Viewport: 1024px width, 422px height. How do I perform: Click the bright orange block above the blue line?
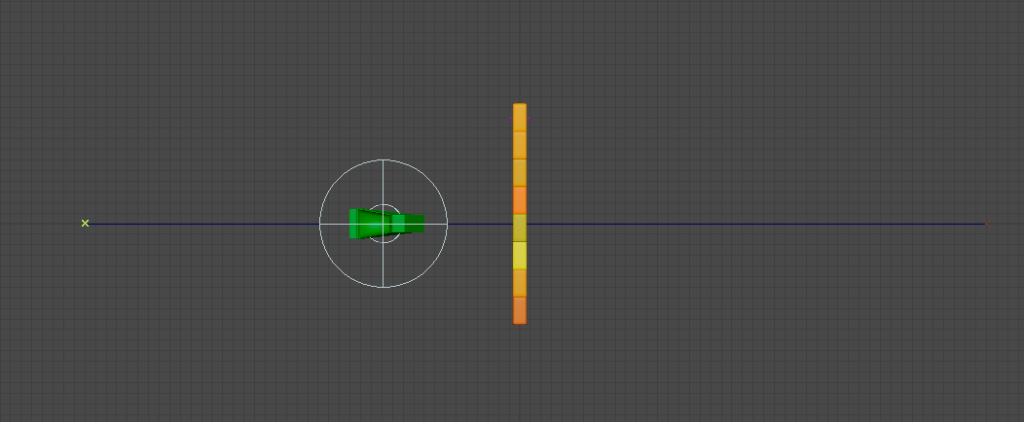pyautogui.click(x=520, y=199)
